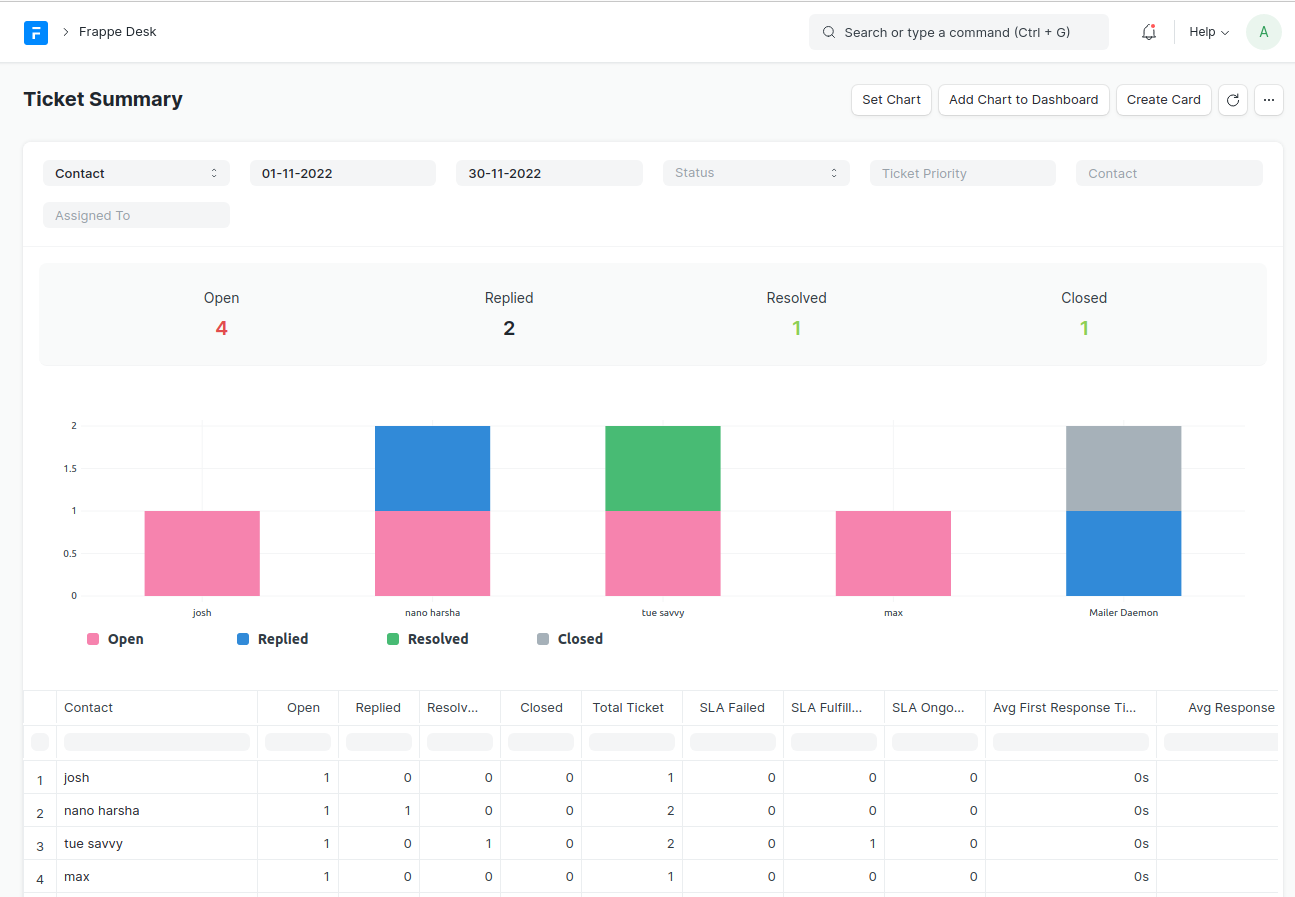
Task: Open the Status filter dropdown
Action: click(756, 173)
